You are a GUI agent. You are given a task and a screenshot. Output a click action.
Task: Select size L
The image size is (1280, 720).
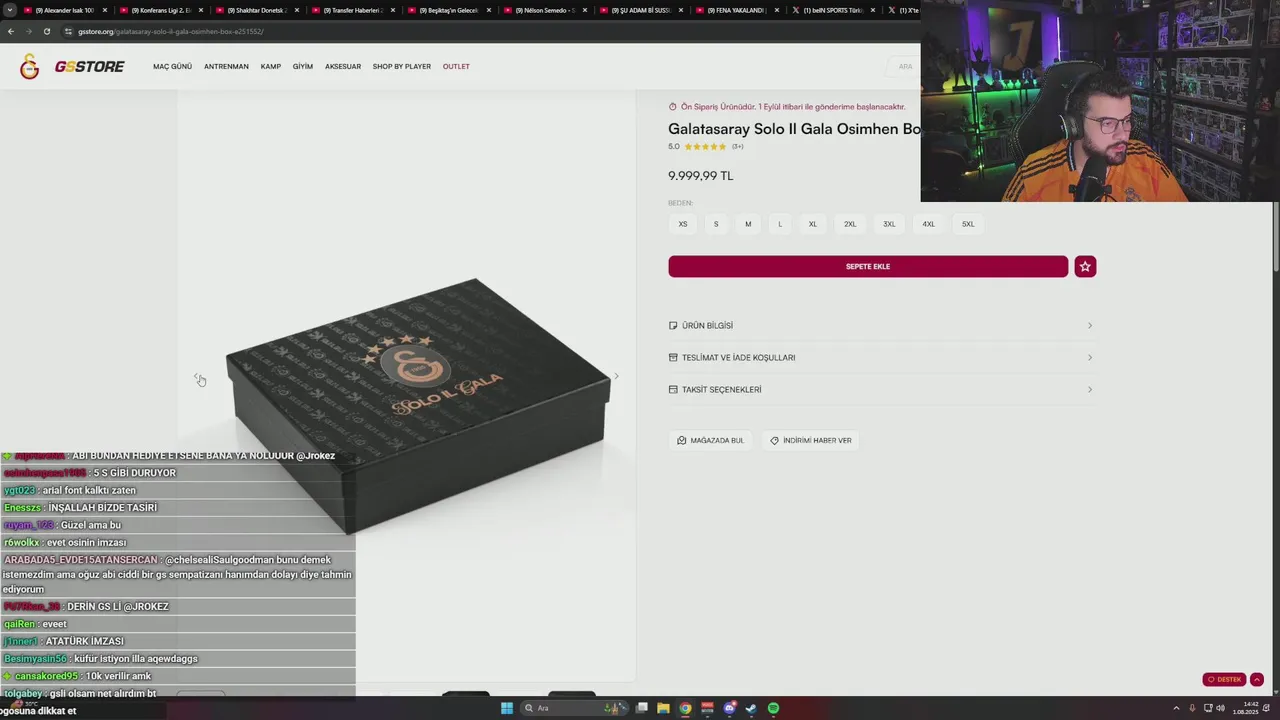coord(780,224)
